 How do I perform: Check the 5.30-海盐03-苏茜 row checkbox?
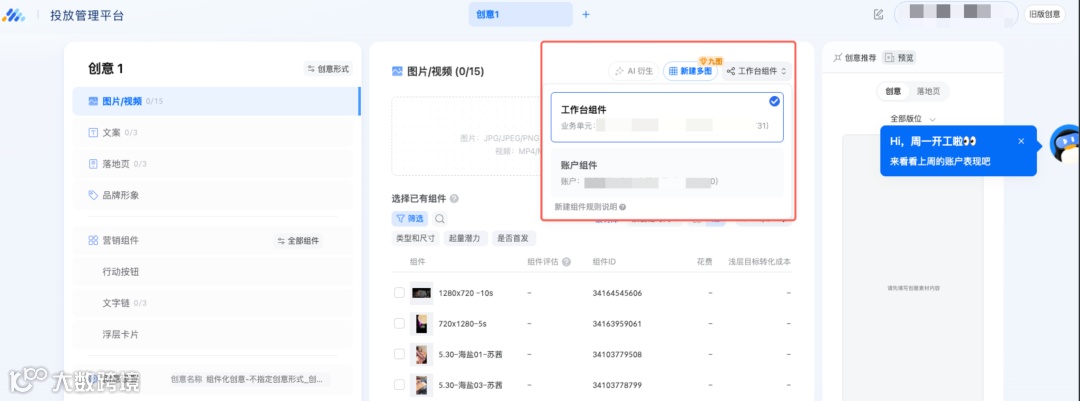tap(399, 385)
